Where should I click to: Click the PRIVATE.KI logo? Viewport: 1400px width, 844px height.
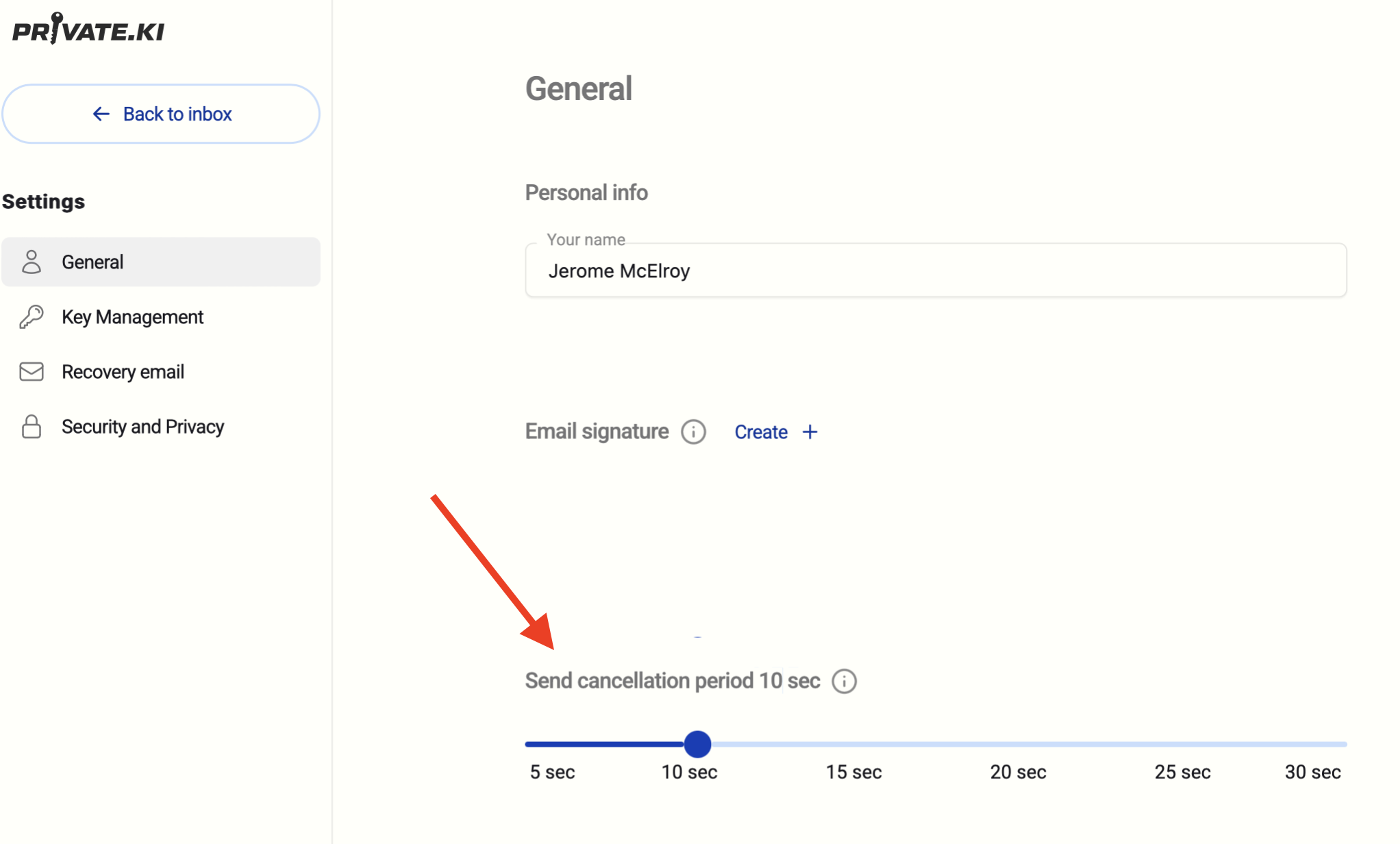pyautogui.click(x=88, y=29)
